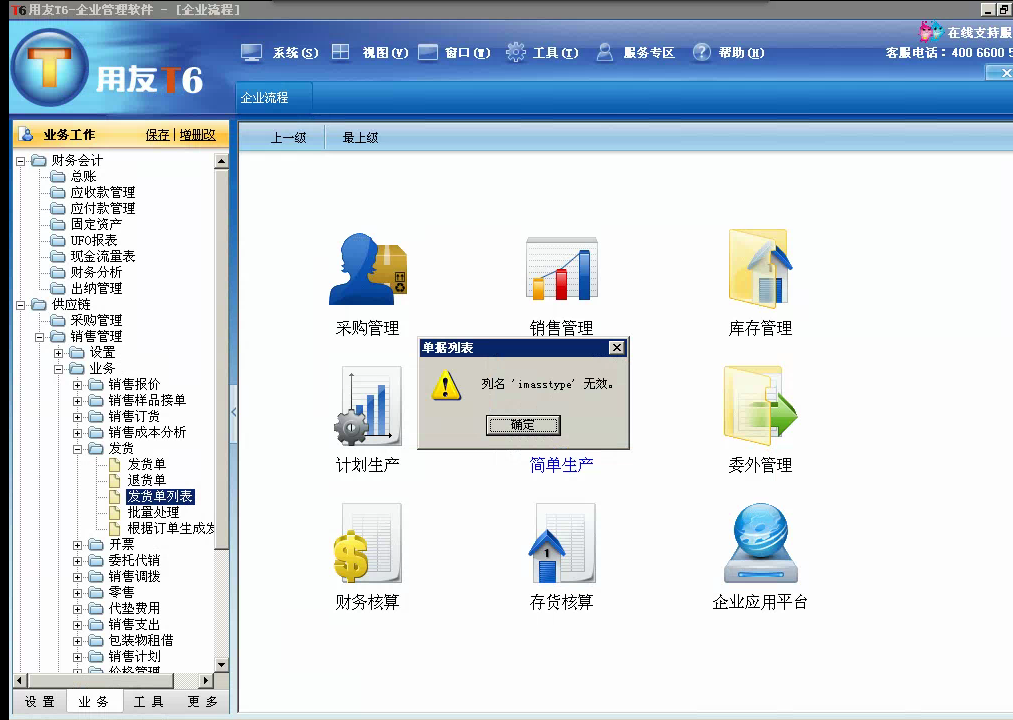This screenshot has width=1013, height=720.
Task: Expand the 零售 tree node
Action: pos(78,593)
